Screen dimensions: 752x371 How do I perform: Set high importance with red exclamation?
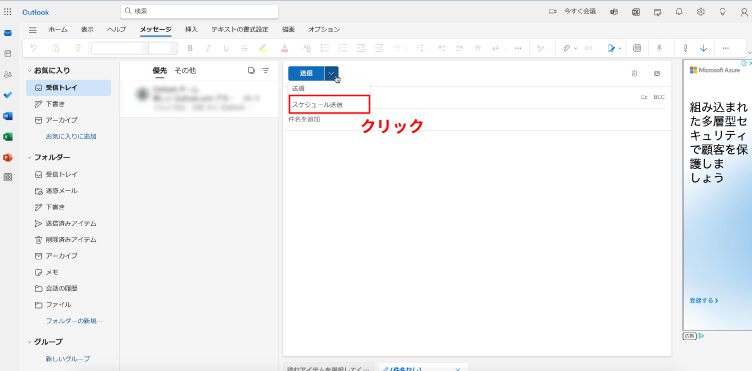point(685,48)
